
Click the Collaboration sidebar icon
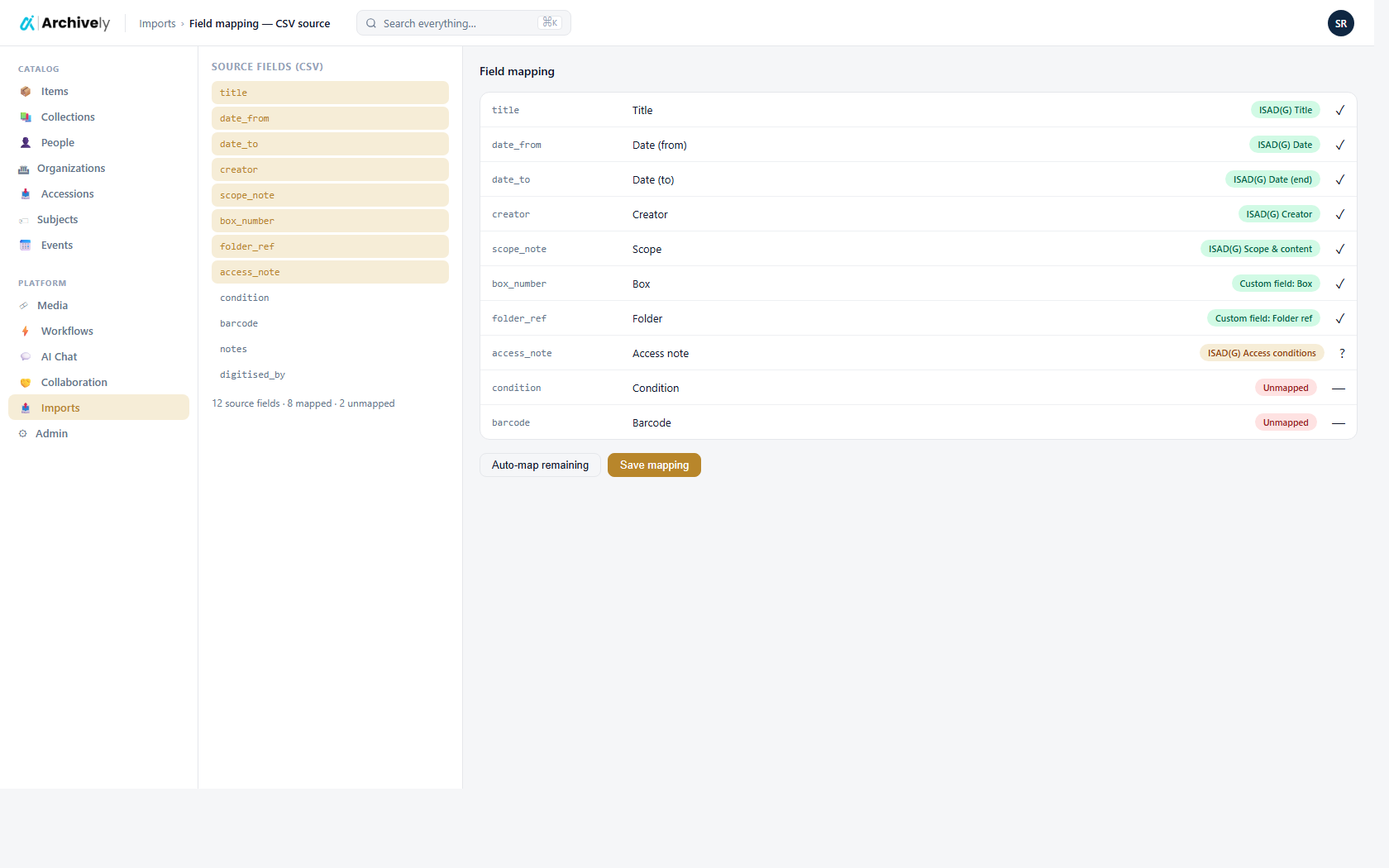[x=26, y=383]
